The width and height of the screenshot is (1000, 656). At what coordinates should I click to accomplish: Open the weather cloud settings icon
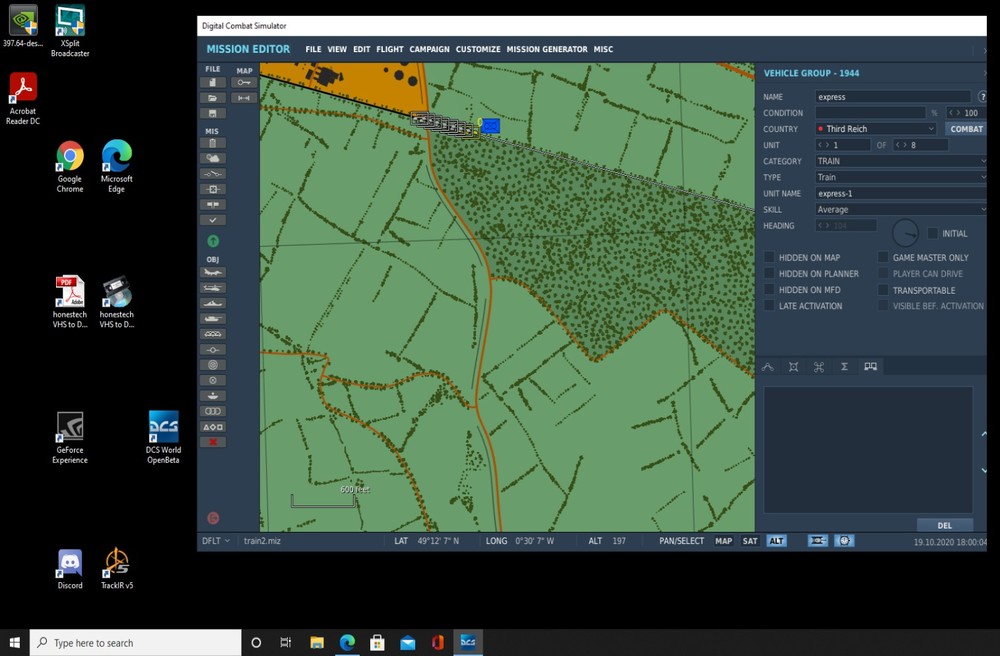click(x=213, y=158)
